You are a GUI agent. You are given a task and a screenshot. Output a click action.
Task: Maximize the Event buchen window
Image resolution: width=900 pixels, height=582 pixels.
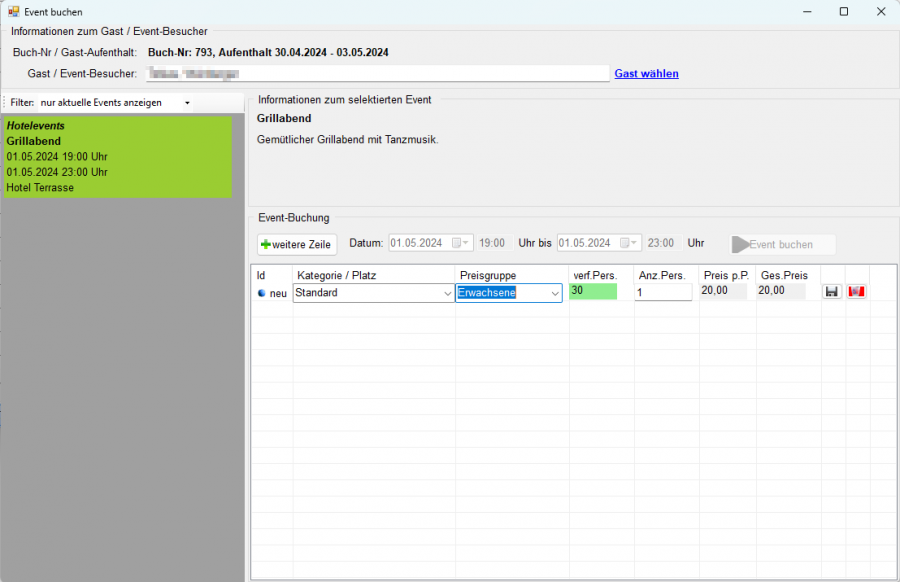pyautogui.click(x=843, y=11)
